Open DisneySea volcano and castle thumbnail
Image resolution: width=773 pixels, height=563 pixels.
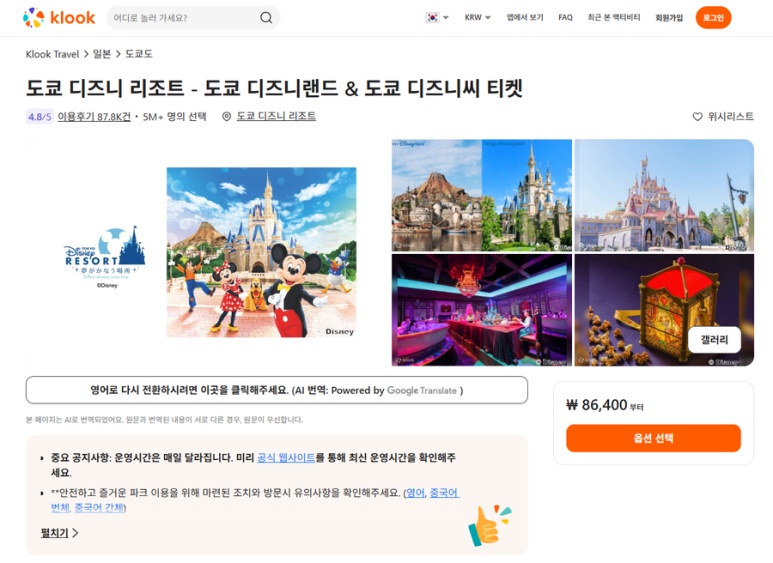click(482, 195)
